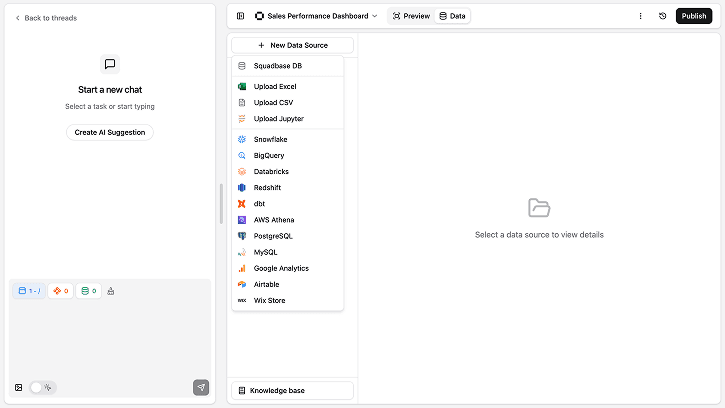Switch to the Data tab
Viewport: 725px width, 408px height.
452,16
